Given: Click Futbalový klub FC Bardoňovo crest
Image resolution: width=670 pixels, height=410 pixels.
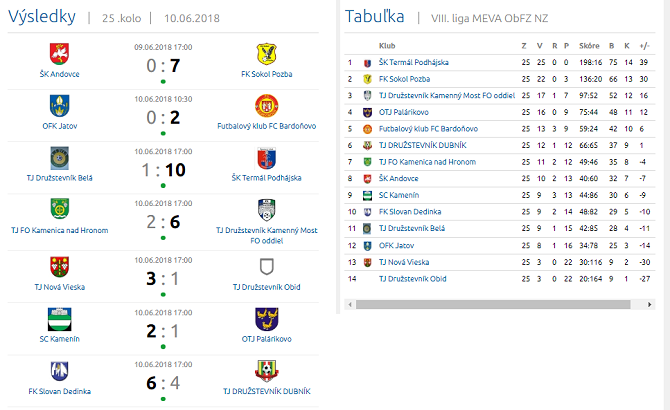Looking at the screenshot, I should click(x=266, y=105).
